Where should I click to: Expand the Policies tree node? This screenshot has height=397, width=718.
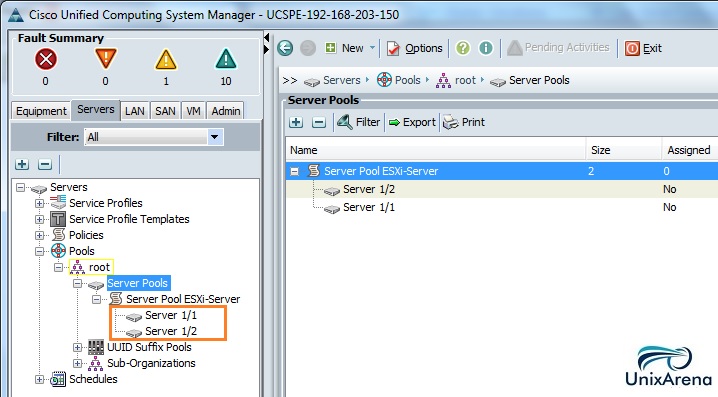click(x=39, y=235)
